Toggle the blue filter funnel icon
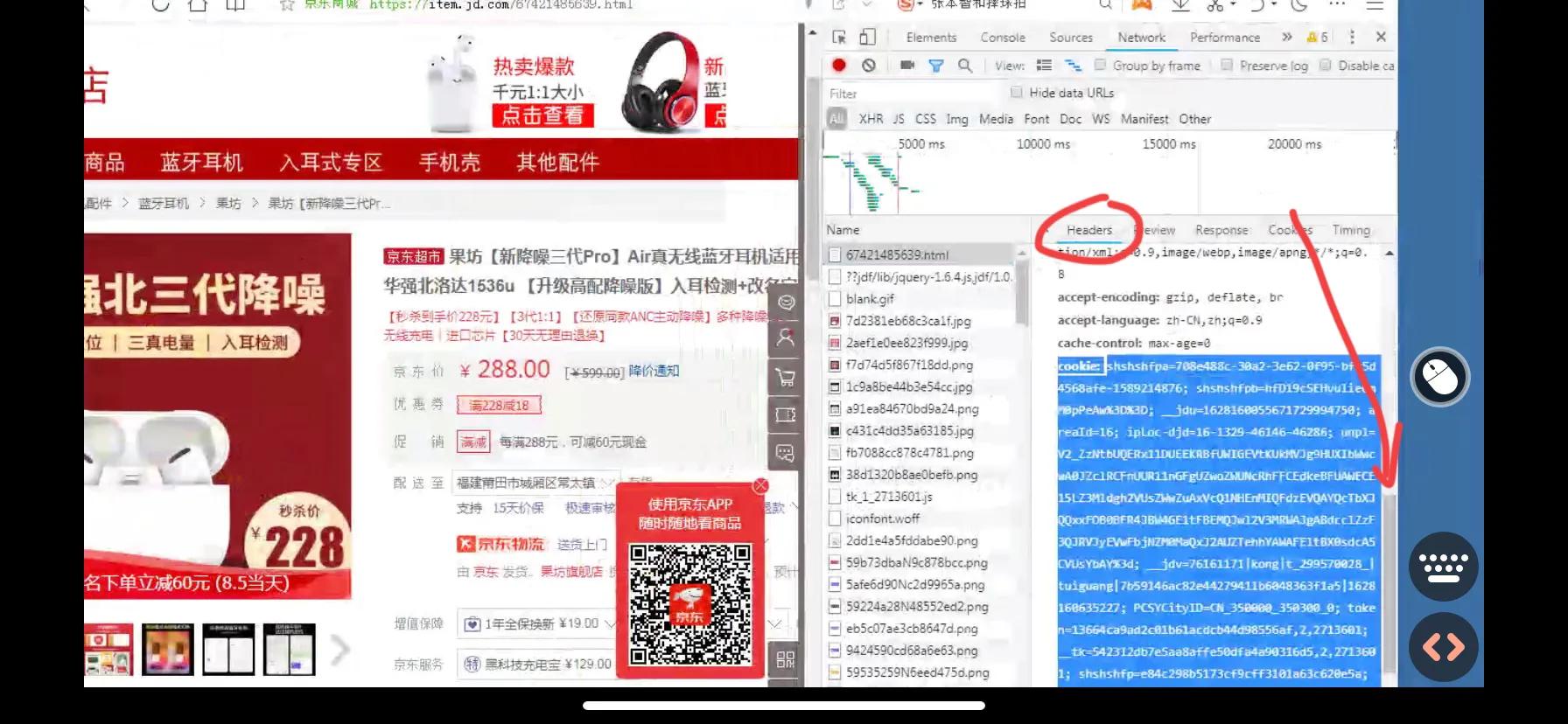The width and height of the screenshot is (1568, 724). pos(935,66)
